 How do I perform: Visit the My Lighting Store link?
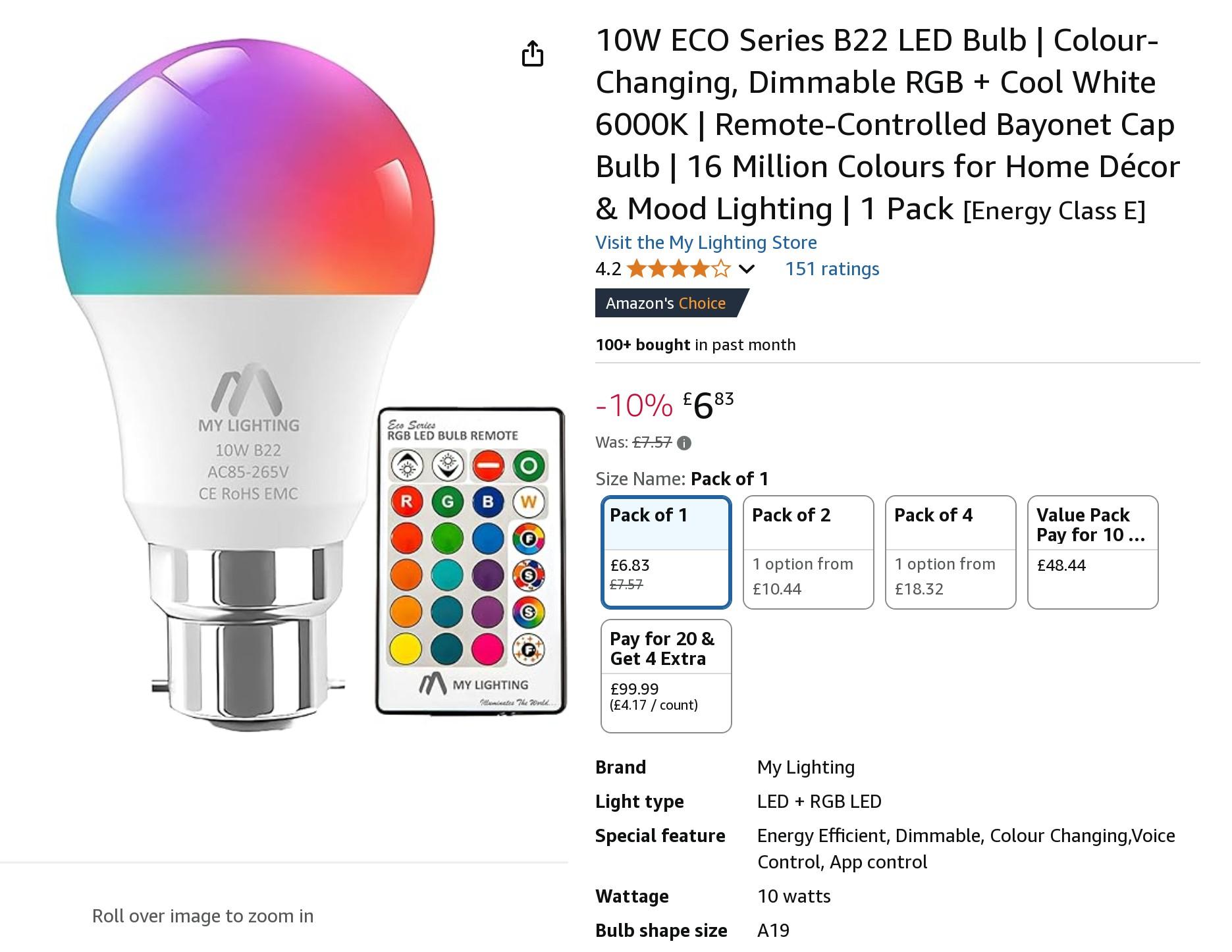point(706,242)
